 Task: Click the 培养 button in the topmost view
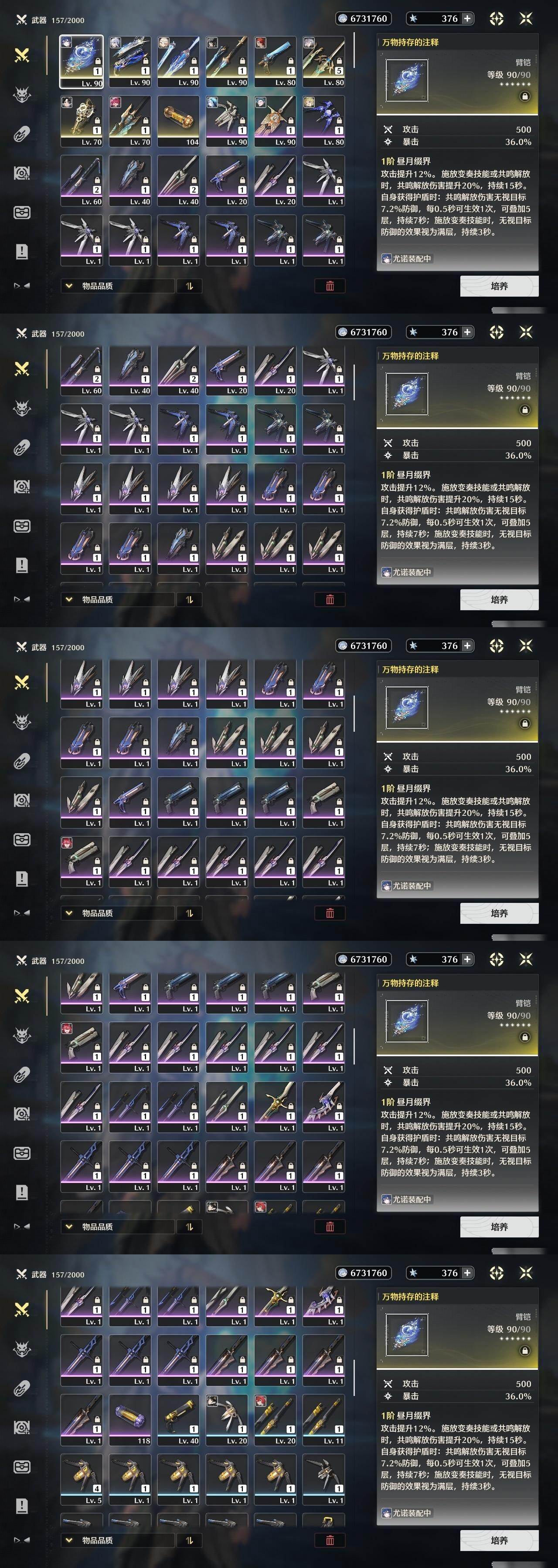click(499, 286)
